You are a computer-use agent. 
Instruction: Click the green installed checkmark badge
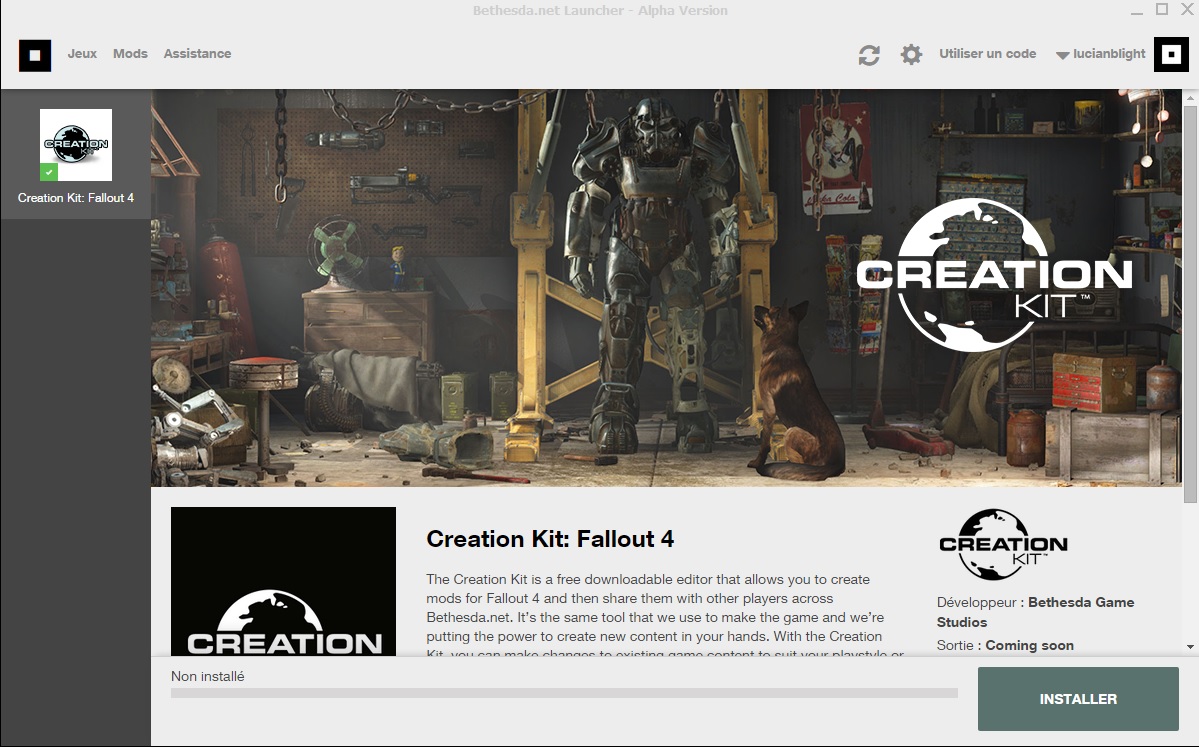[48, 173]
